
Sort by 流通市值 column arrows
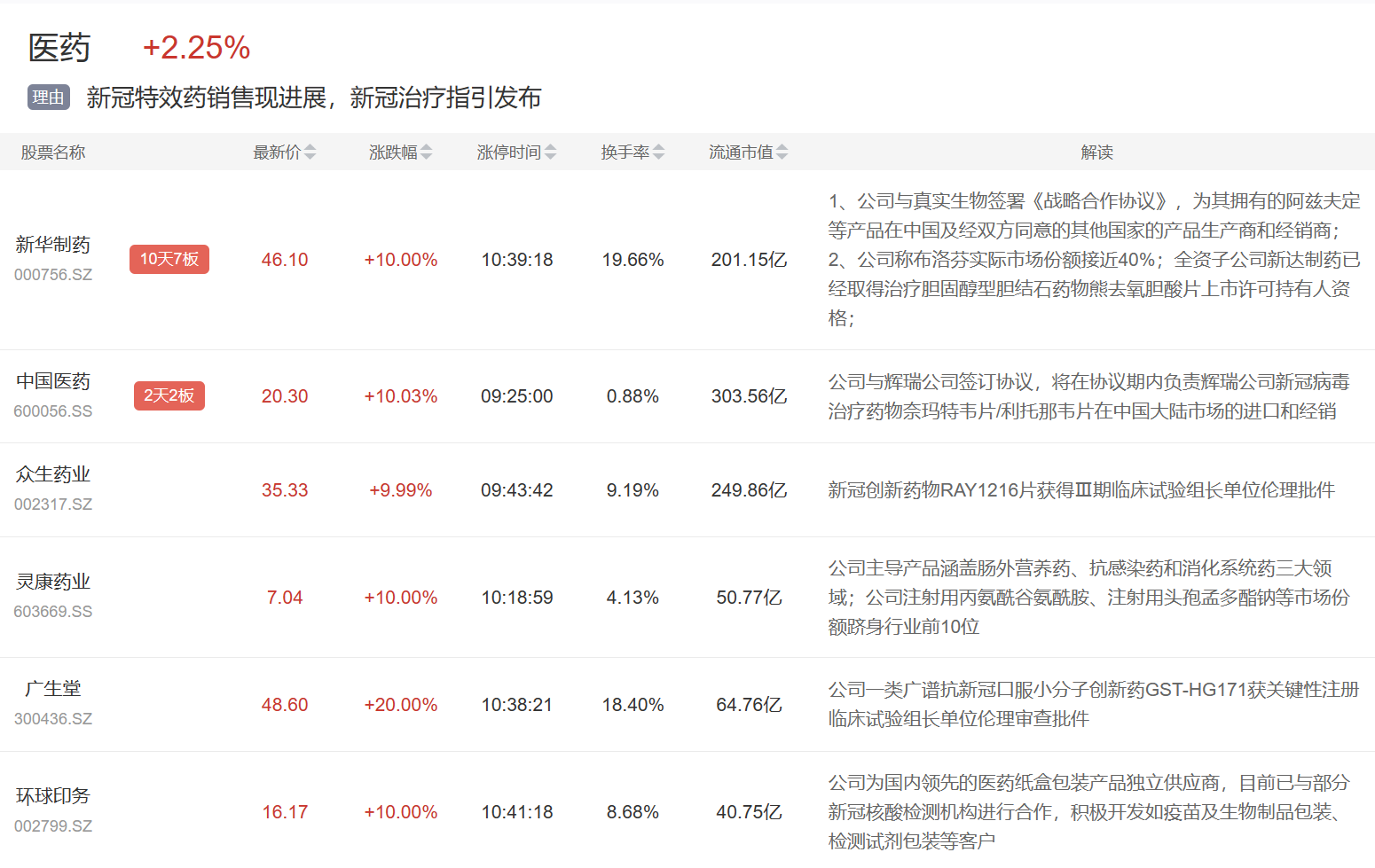(782, 152)
